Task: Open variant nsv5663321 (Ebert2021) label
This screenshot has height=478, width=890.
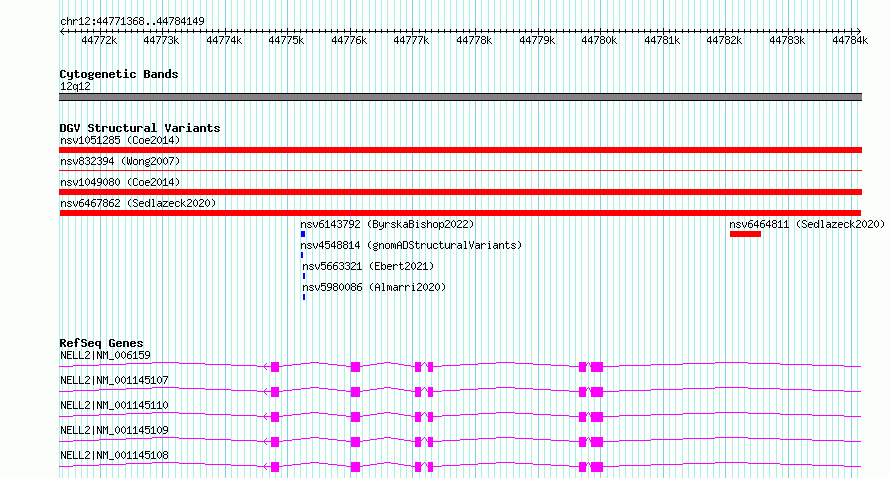Action: 368,266
